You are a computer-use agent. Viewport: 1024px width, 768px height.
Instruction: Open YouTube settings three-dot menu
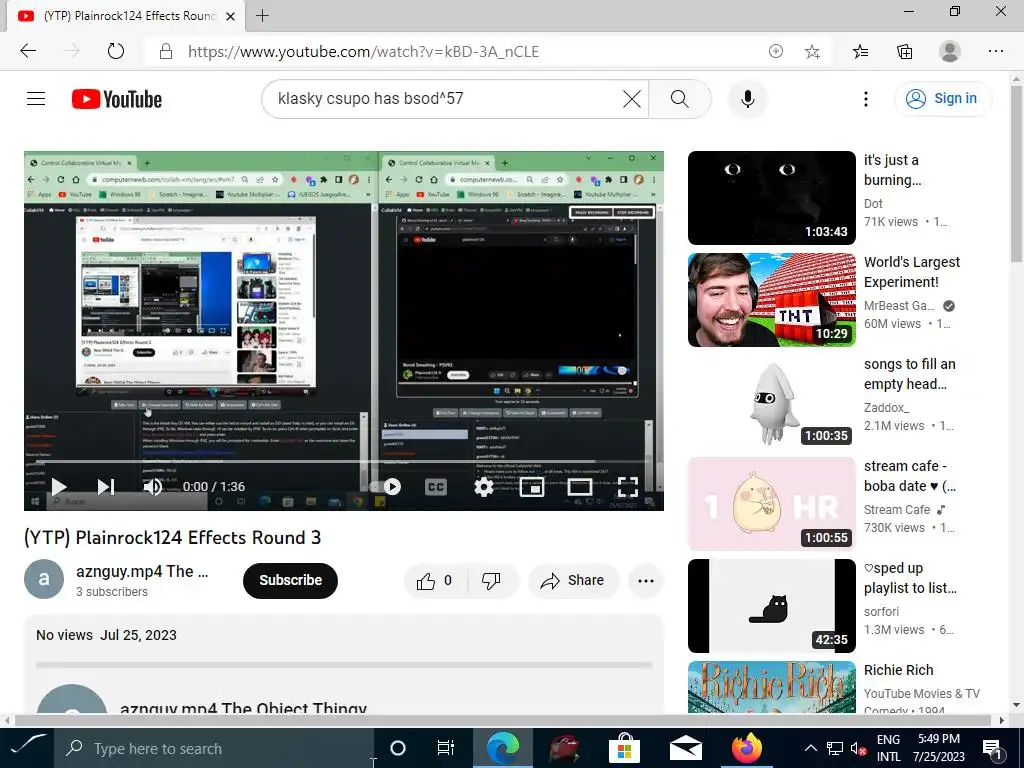point(866,99)
